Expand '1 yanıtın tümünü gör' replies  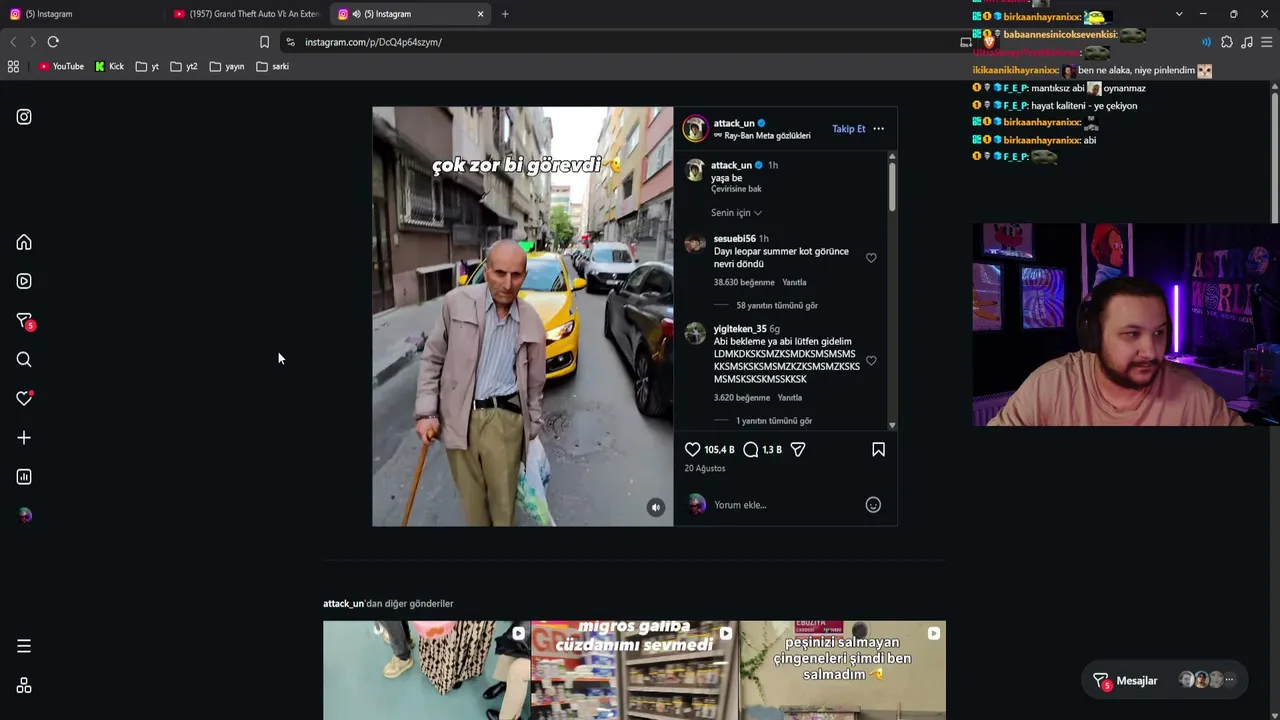click(774, 421)
